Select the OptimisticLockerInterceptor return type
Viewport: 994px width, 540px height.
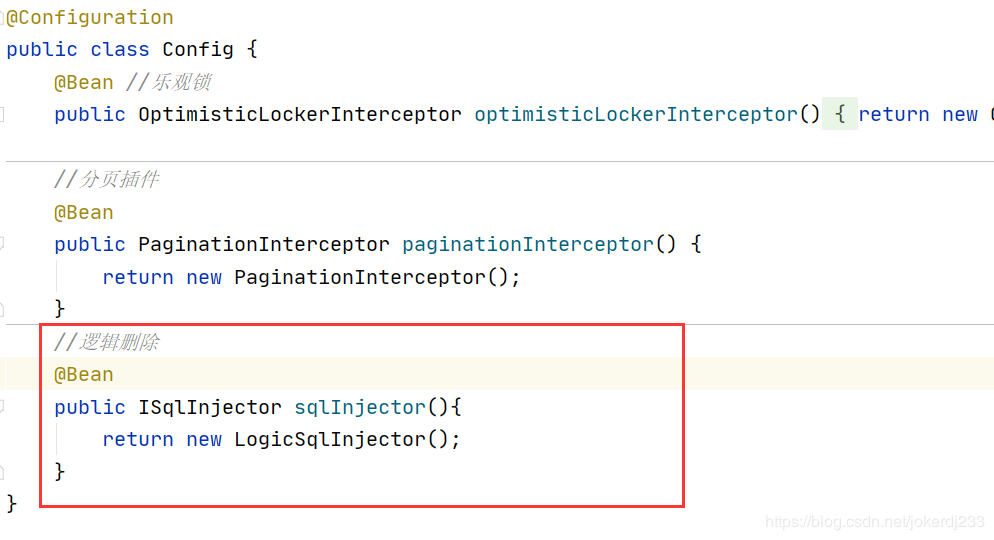pyautogui.click(x=300, y=114)
